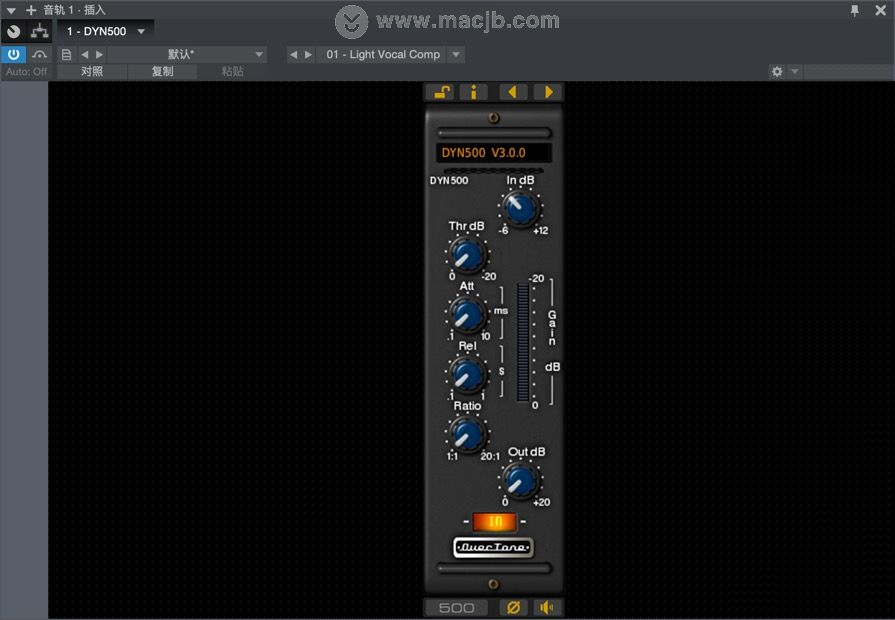Click the 01 - Light Vocal Comp name
Image resolution: width=895 pixels, height=620 pixels.
[382, 55]
